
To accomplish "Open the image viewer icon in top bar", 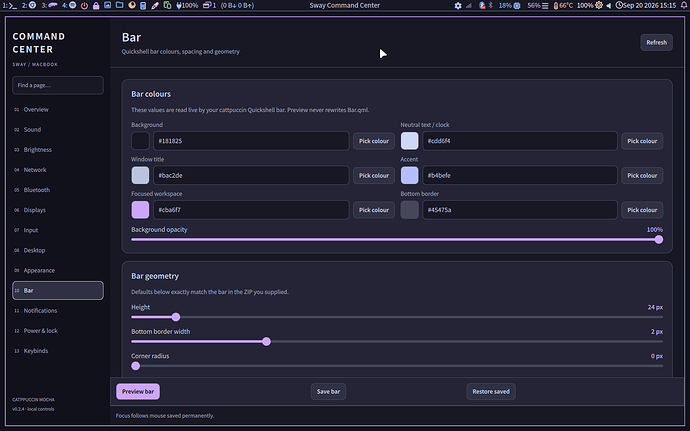I will [x=107, y=6].
